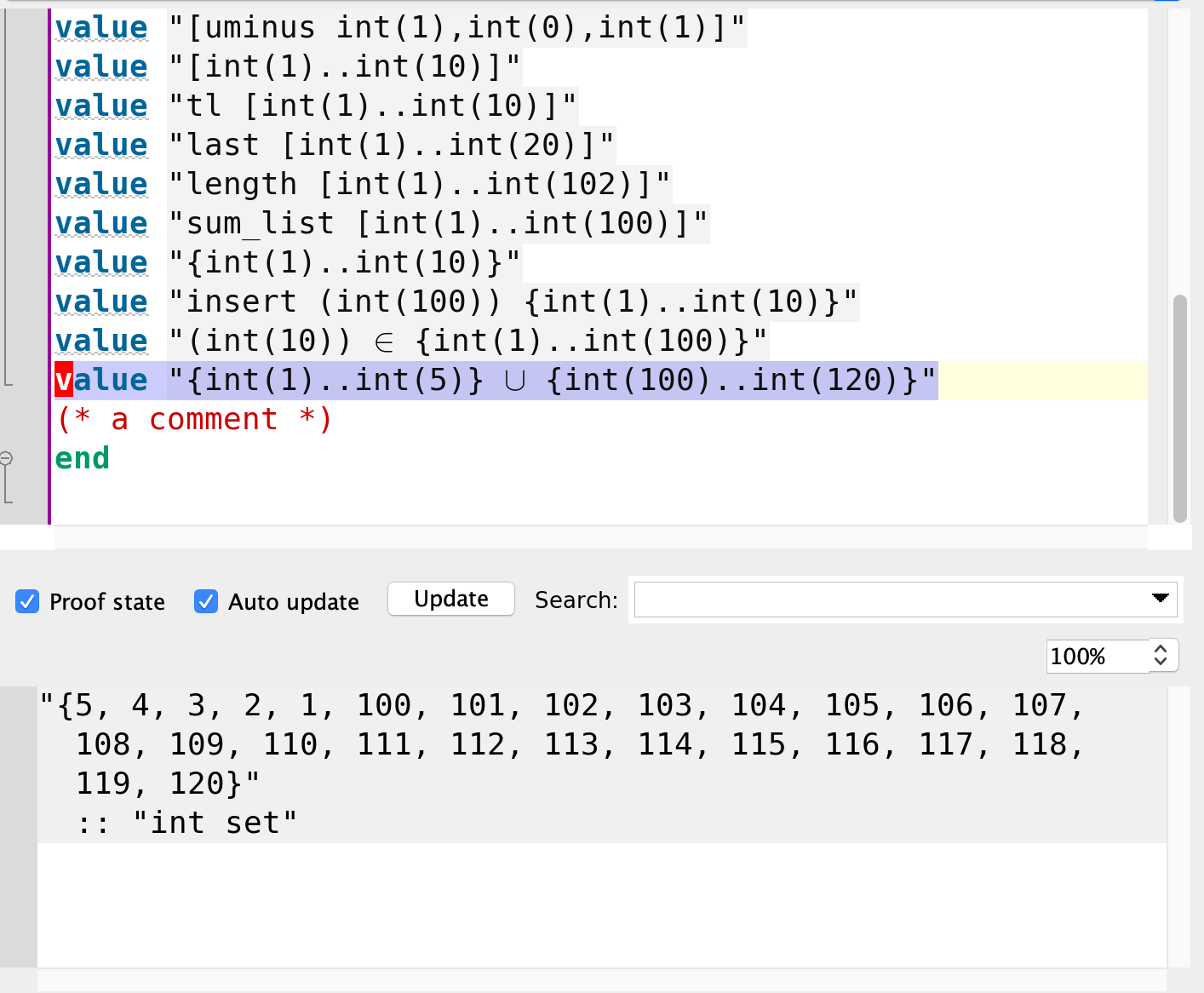The height and width of the screenshot is (993, 1204).
Task: Toggle the Proof state checkbox
Action: [27, 601]
